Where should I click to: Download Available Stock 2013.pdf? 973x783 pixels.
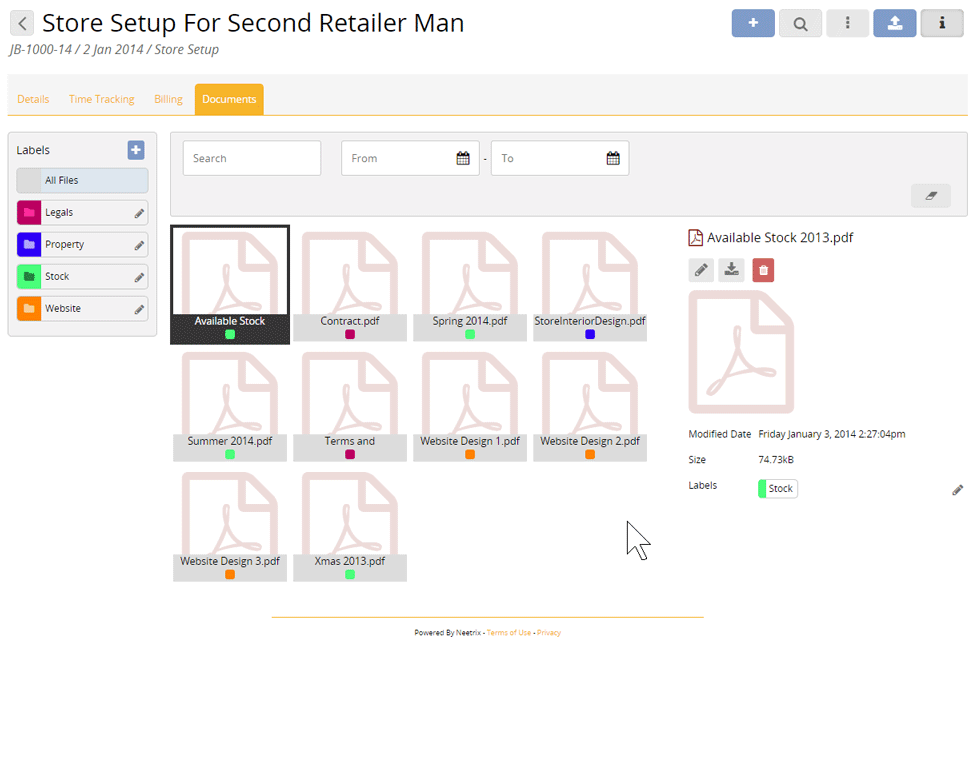pyautogui.click(x=732, y=270)
